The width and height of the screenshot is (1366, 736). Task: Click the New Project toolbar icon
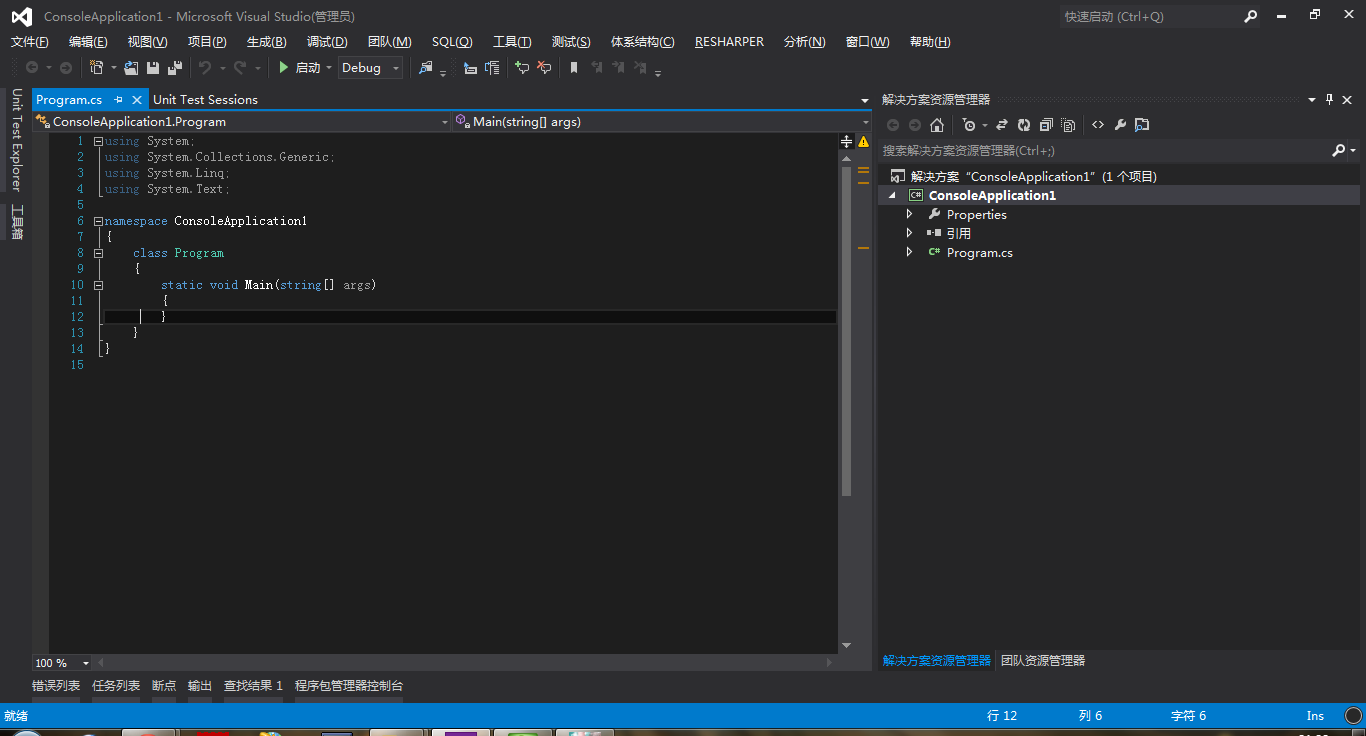click(x=97, y=67)
